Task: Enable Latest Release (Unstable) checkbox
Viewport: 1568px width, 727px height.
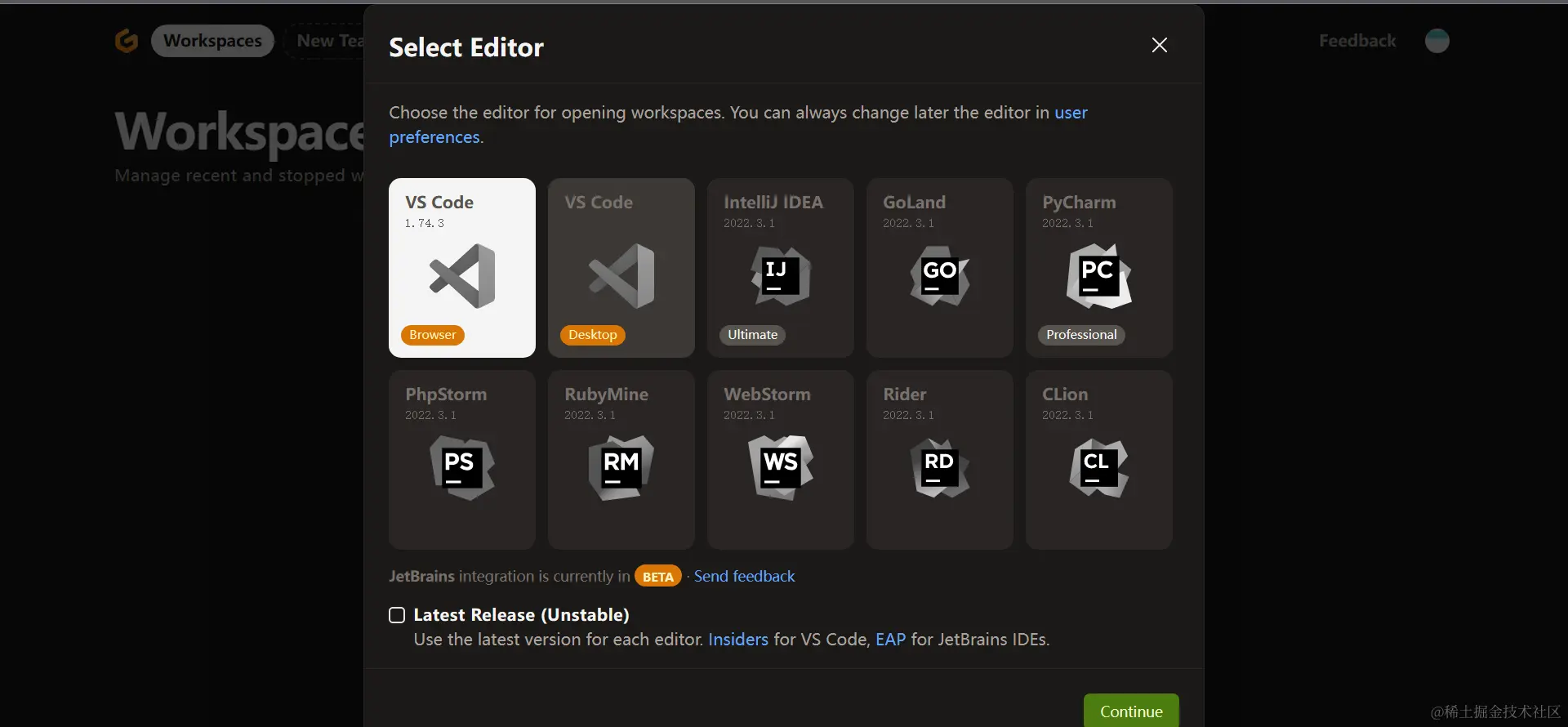Action: pos(397,615)
